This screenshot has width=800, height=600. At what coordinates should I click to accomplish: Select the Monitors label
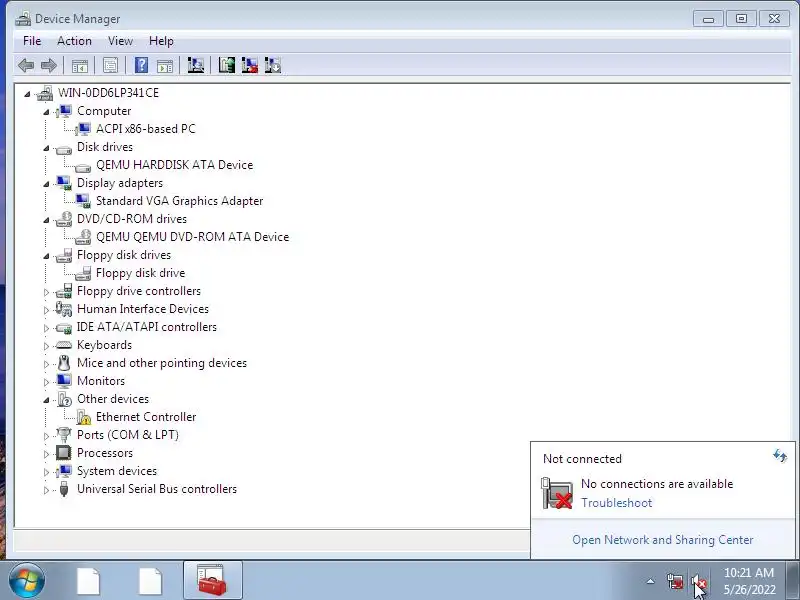(x=101, y=381)
